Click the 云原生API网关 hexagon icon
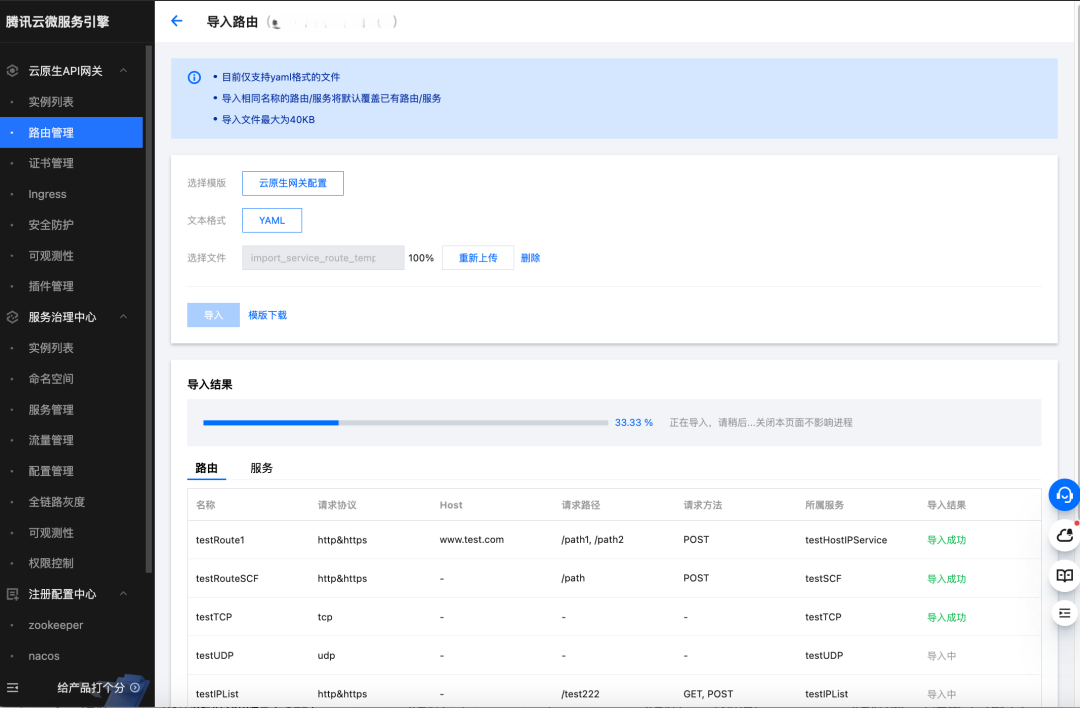The image size is (1080, 708). pyautogui.click(x=12, y=70)
